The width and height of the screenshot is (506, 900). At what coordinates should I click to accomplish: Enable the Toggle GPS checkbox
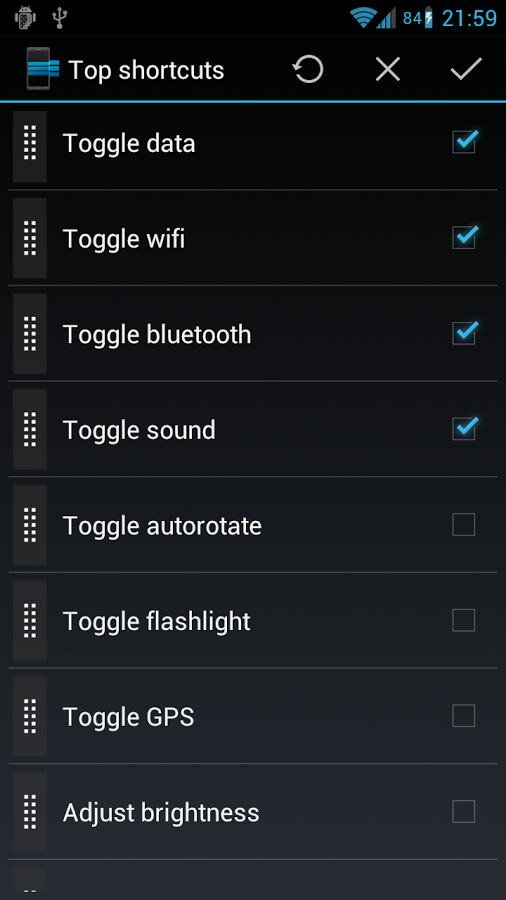(x=464, y=716)
